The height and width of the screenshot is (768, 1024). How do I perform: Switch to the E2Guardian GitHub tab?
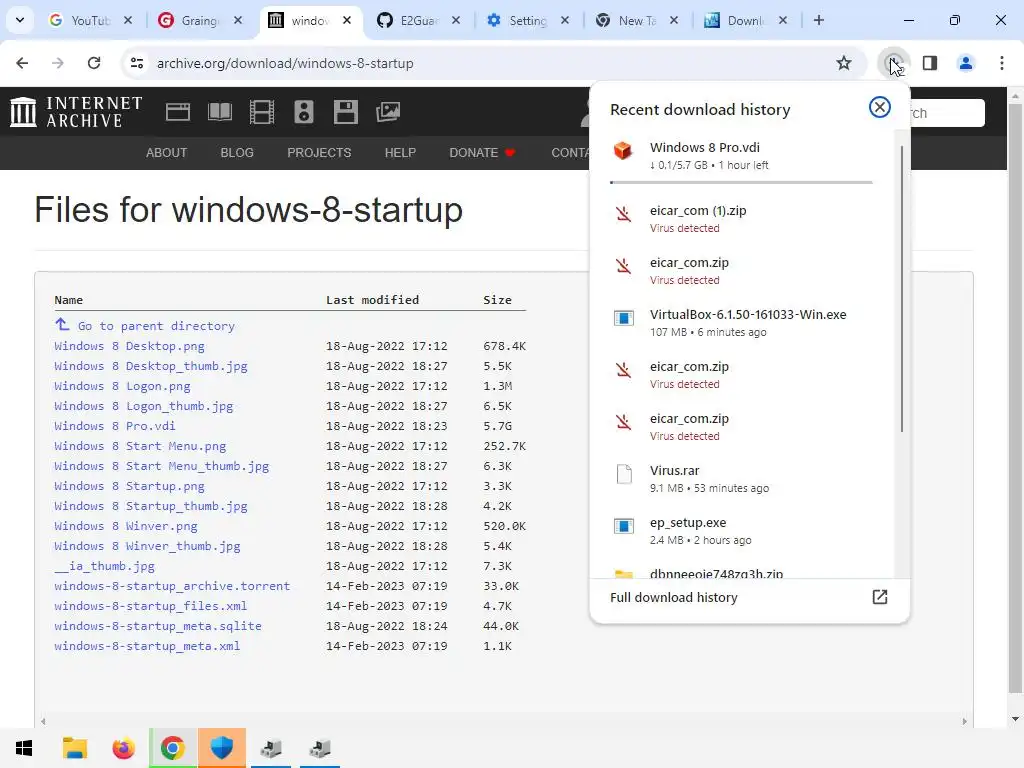pyautogui.click(x=419, y=20)
